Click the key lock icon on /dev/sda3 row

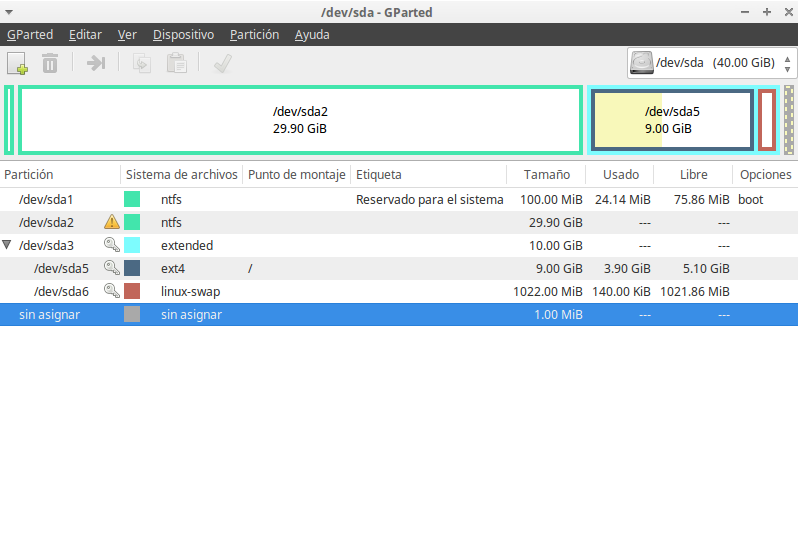pos(112,245)
